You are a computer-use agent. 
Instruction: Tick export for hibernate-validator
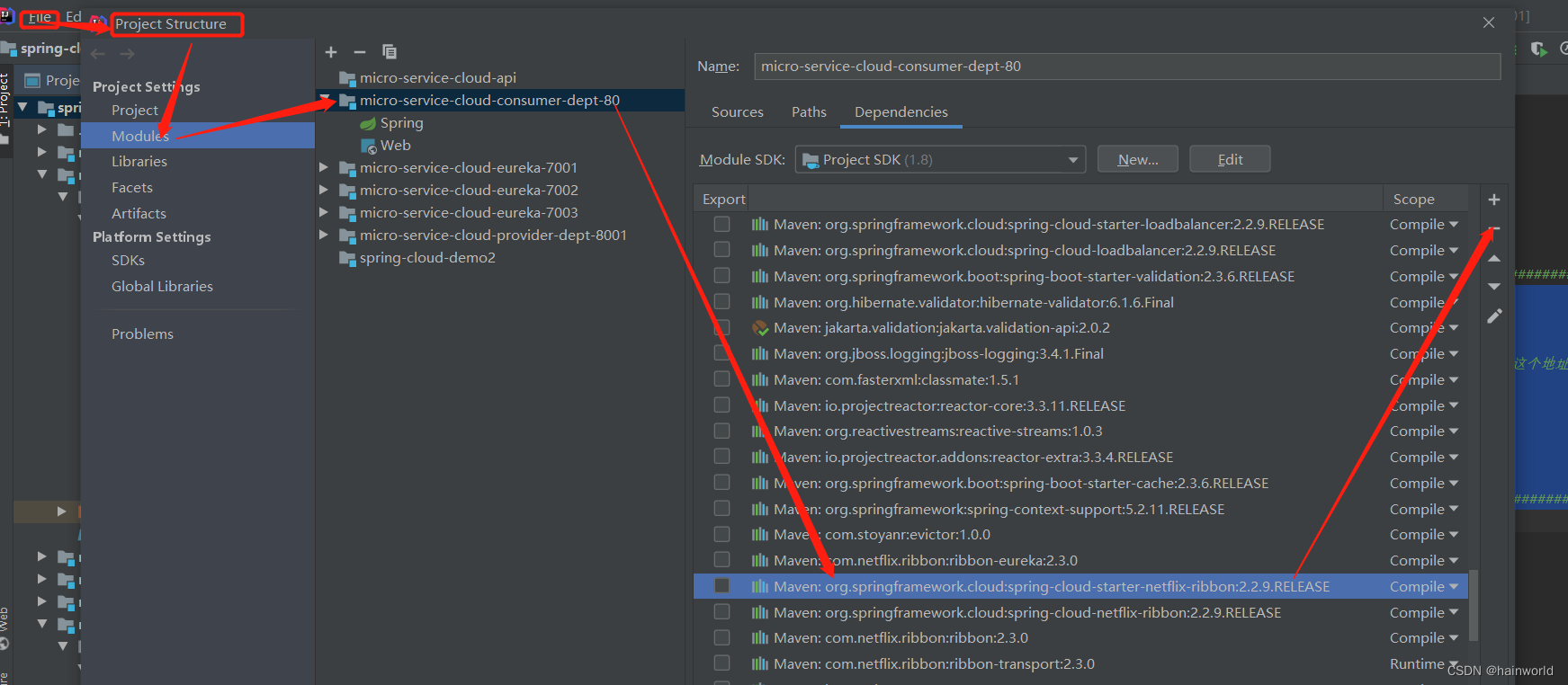click(x=721, y=302)
